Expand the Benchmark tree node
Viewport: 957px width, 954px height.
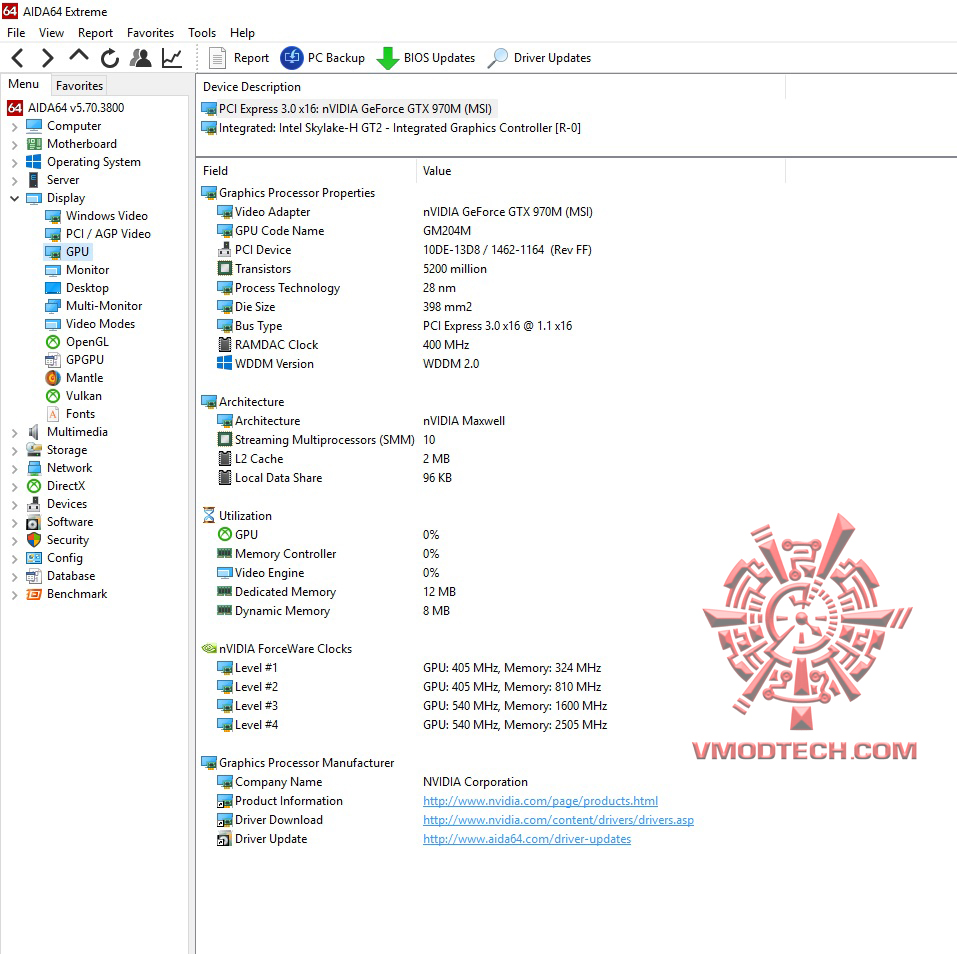coord(15,595)
